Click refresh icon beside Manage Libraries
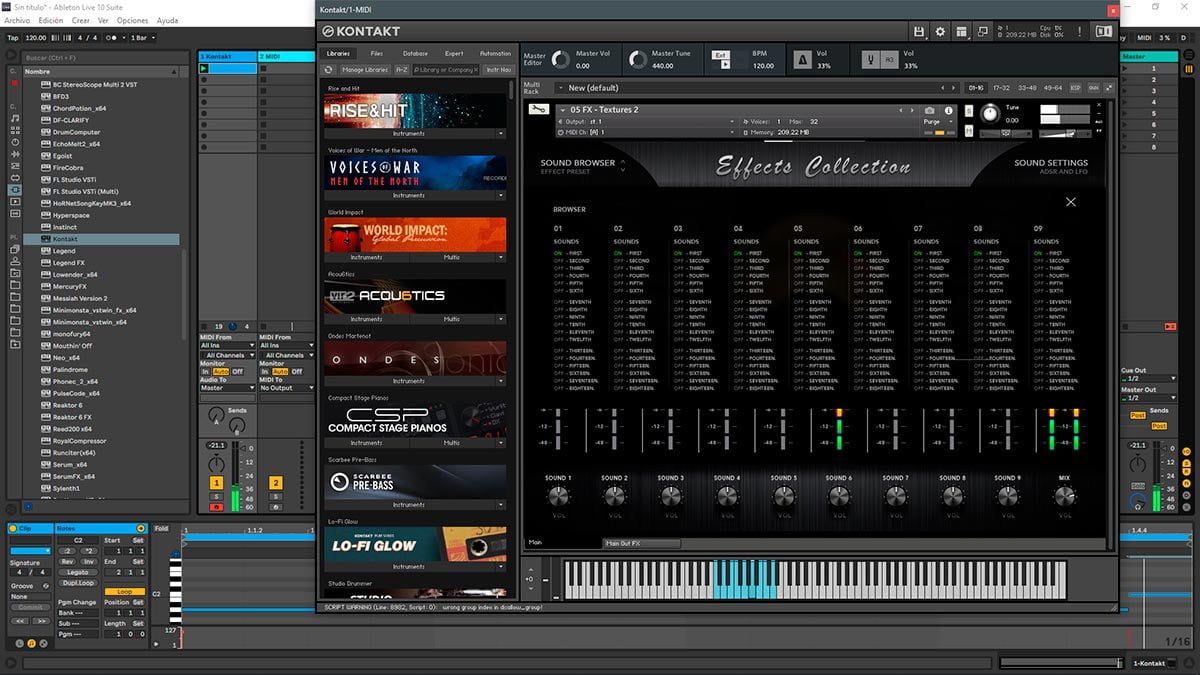 click(329, 70)
